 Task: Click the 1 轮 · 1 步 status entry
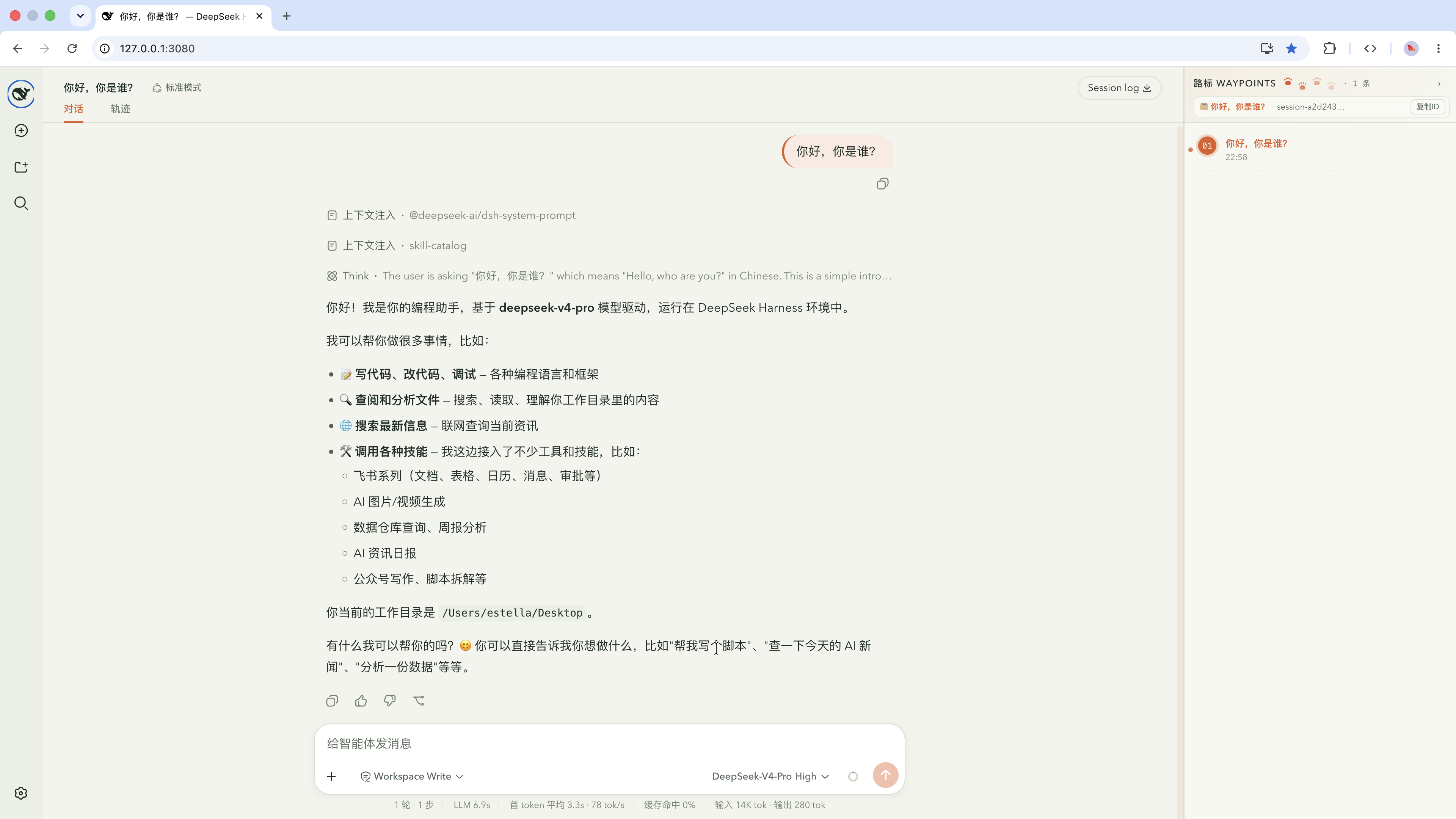pyautogui.click(x=414, y=805)
